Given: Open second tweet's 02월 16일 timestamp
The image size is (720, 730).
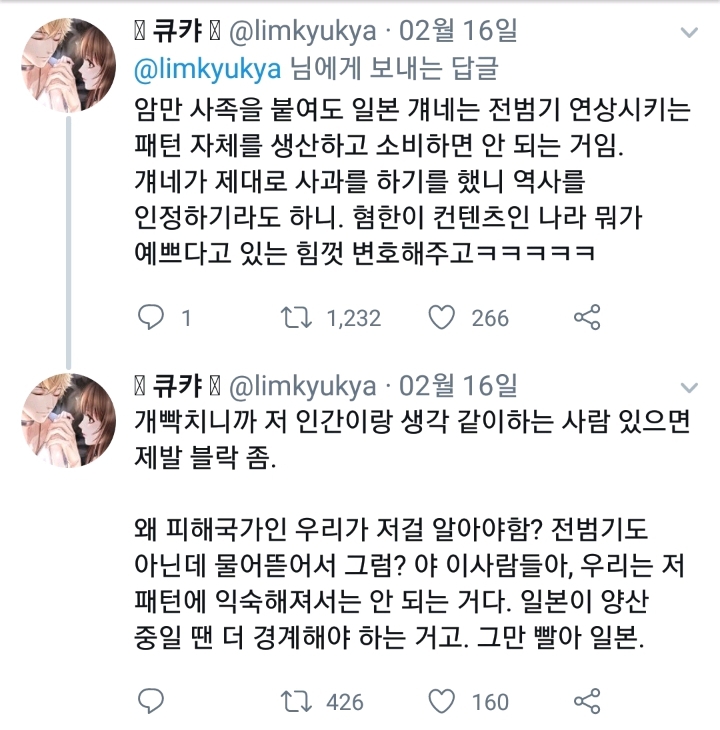Looking at the screenshot, I should point(458,386).
